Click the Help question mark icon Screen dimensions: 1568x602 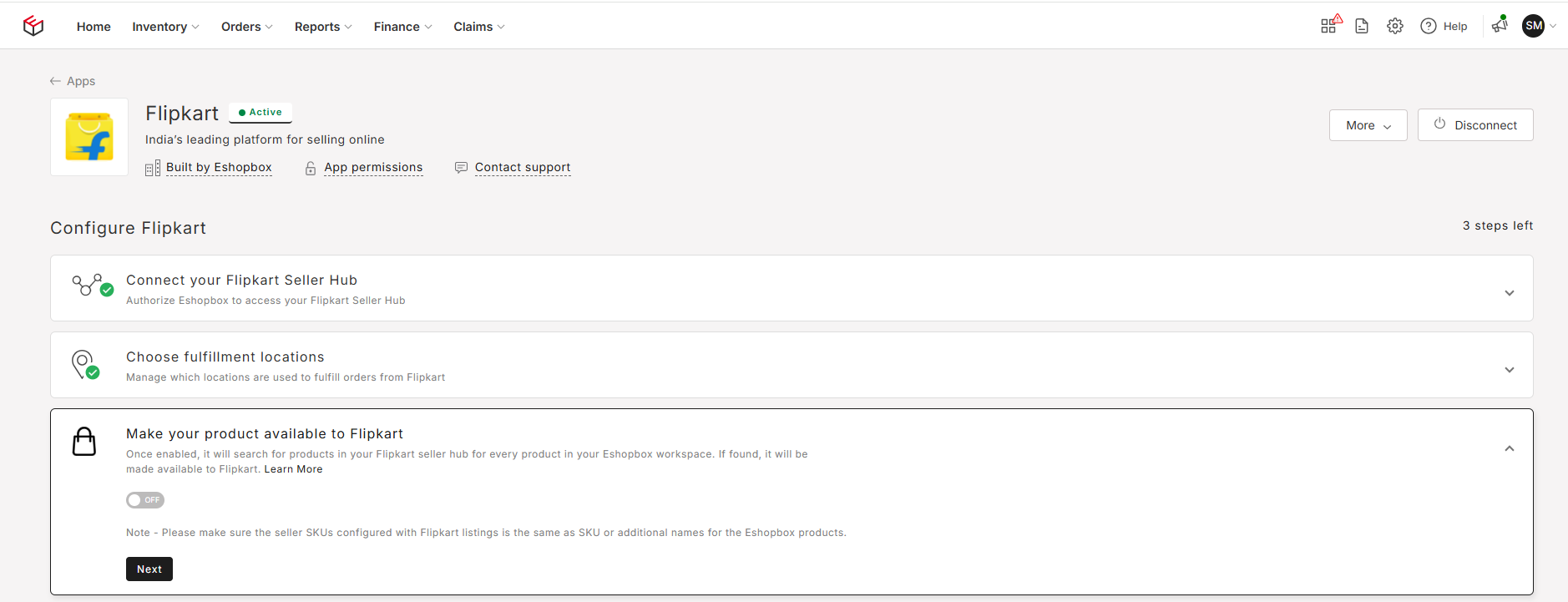(1429, 26)
